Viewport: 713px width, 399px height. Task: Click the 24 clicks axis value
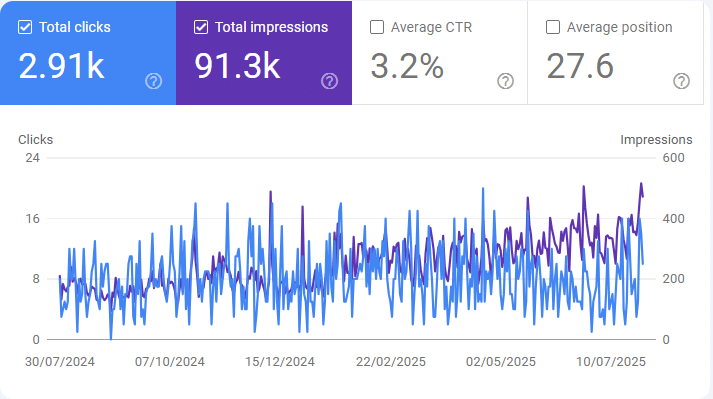tap(33, 158)
